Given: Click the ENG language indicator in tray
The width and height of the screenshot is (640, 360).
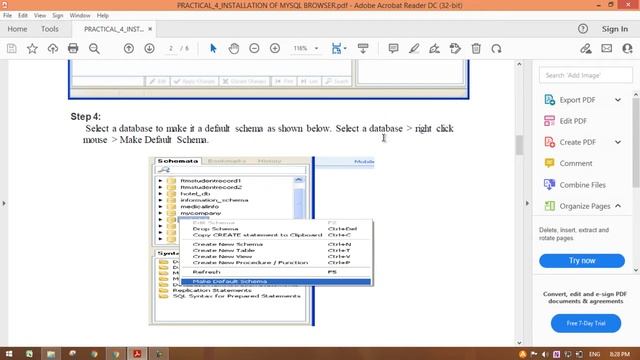Looking at the screenshot, I should click(594, 354).
